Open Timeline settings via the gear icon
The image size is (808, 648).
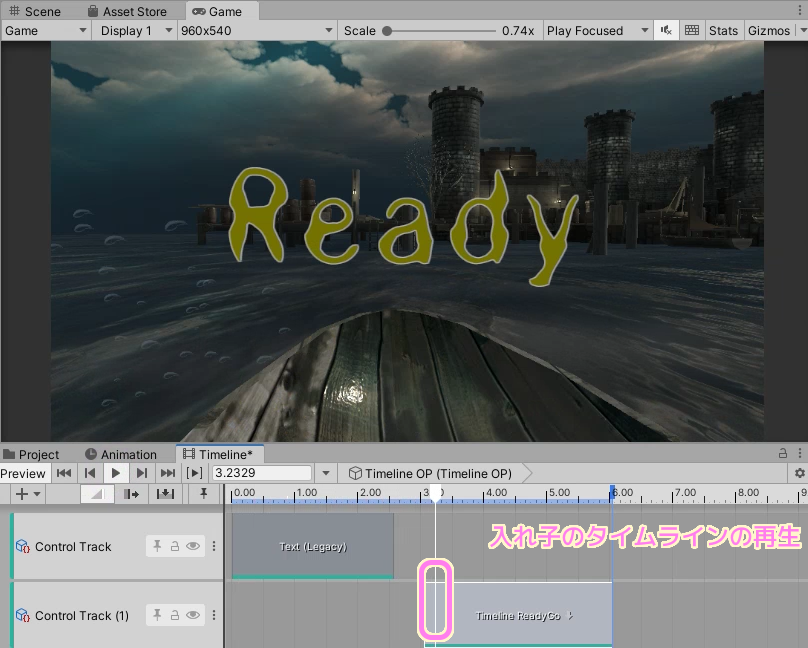click(799, 473)
